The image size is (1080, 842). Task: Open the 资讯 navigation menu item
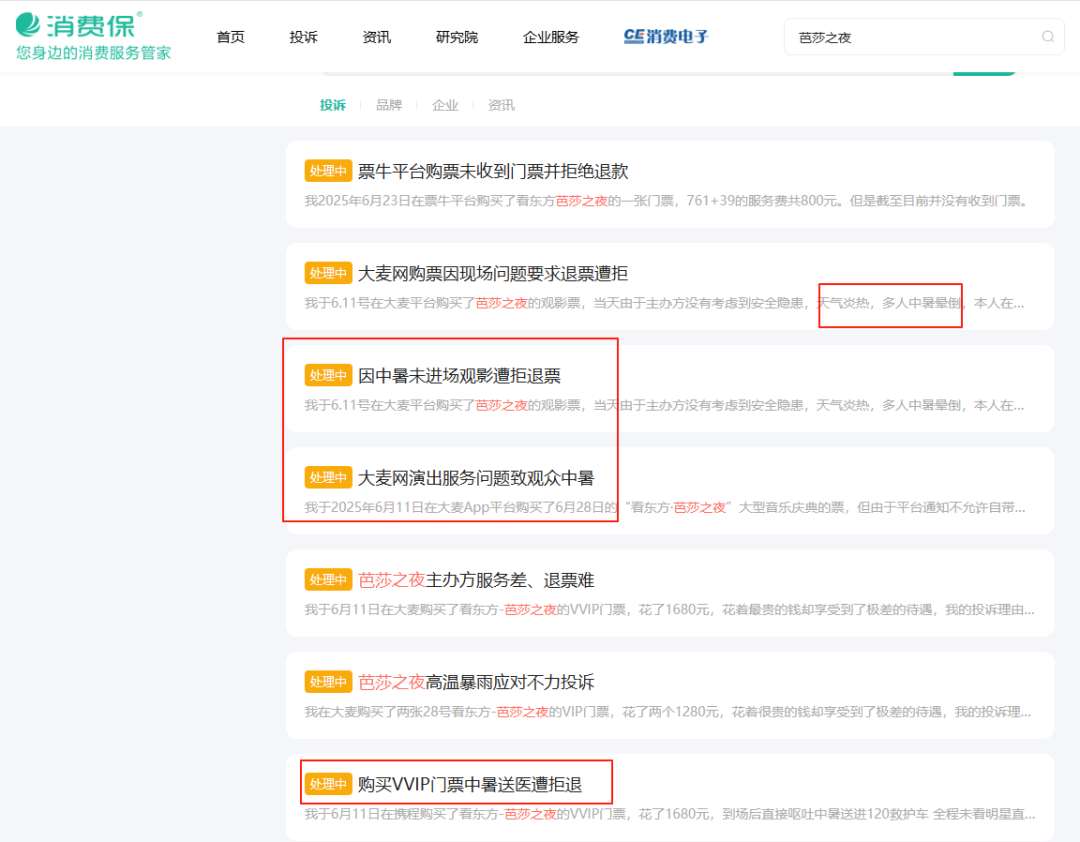pos(377,37)
